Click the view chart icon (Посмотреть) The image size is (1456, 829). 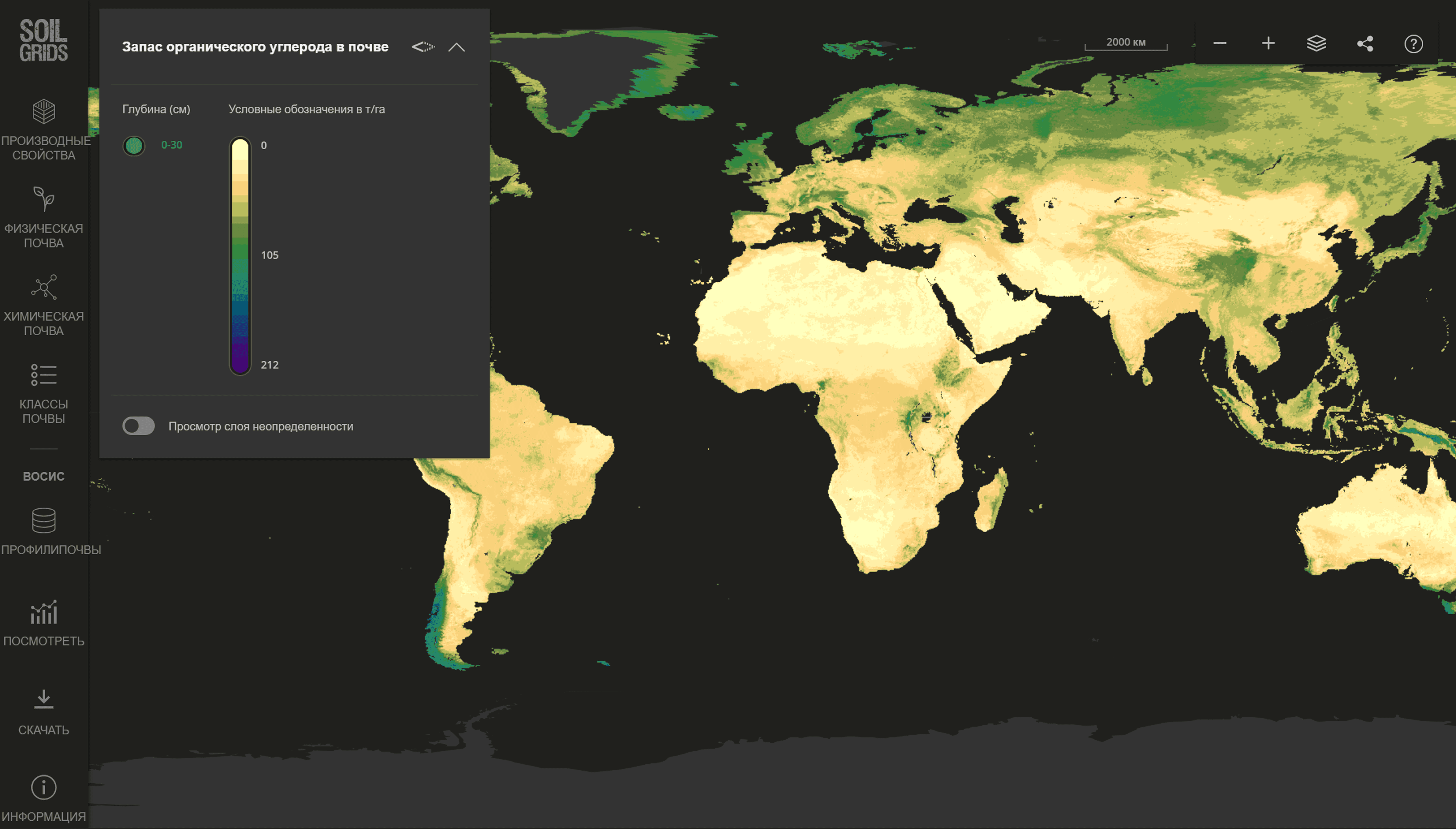[44, 613]
